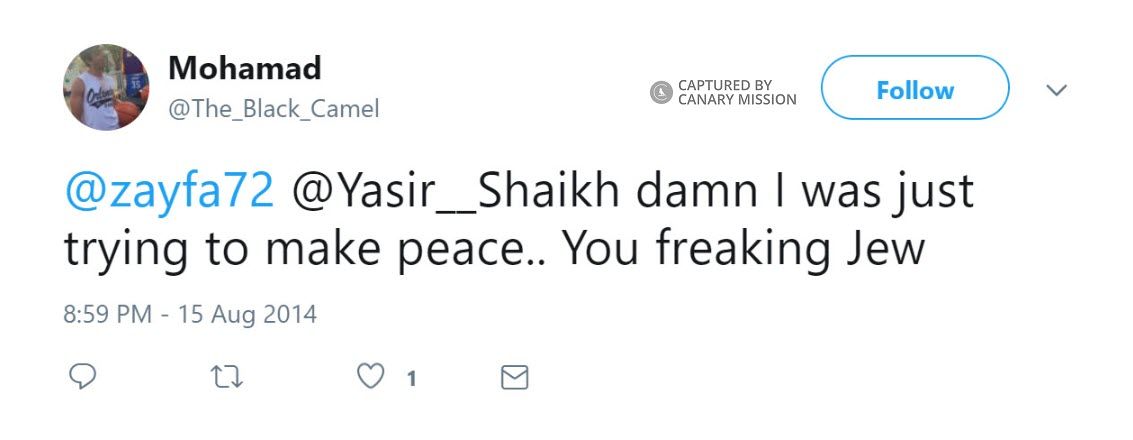Retweet this tweet using the retweet icon
Screen dimensions: 1133x440
227,377
